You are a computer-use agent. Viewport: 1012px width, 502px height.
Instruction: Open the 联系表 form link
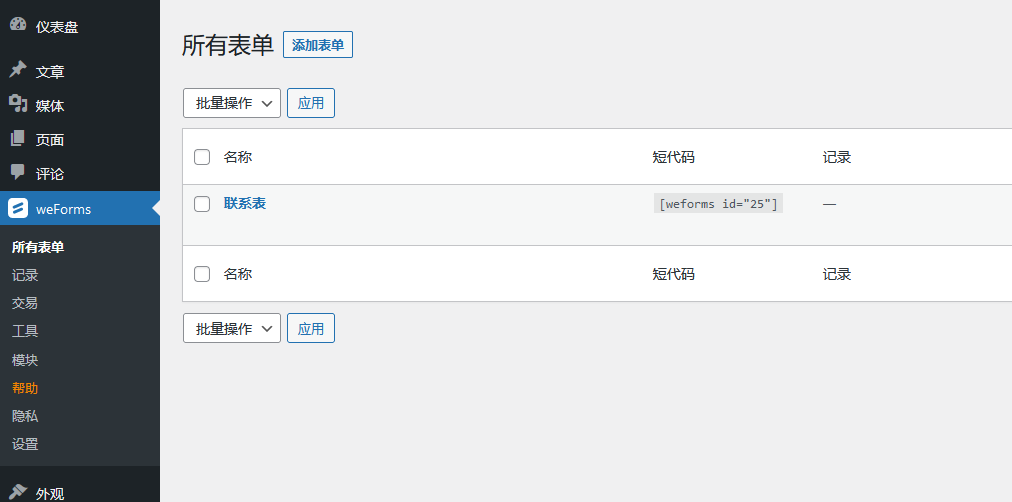(245, 203)
